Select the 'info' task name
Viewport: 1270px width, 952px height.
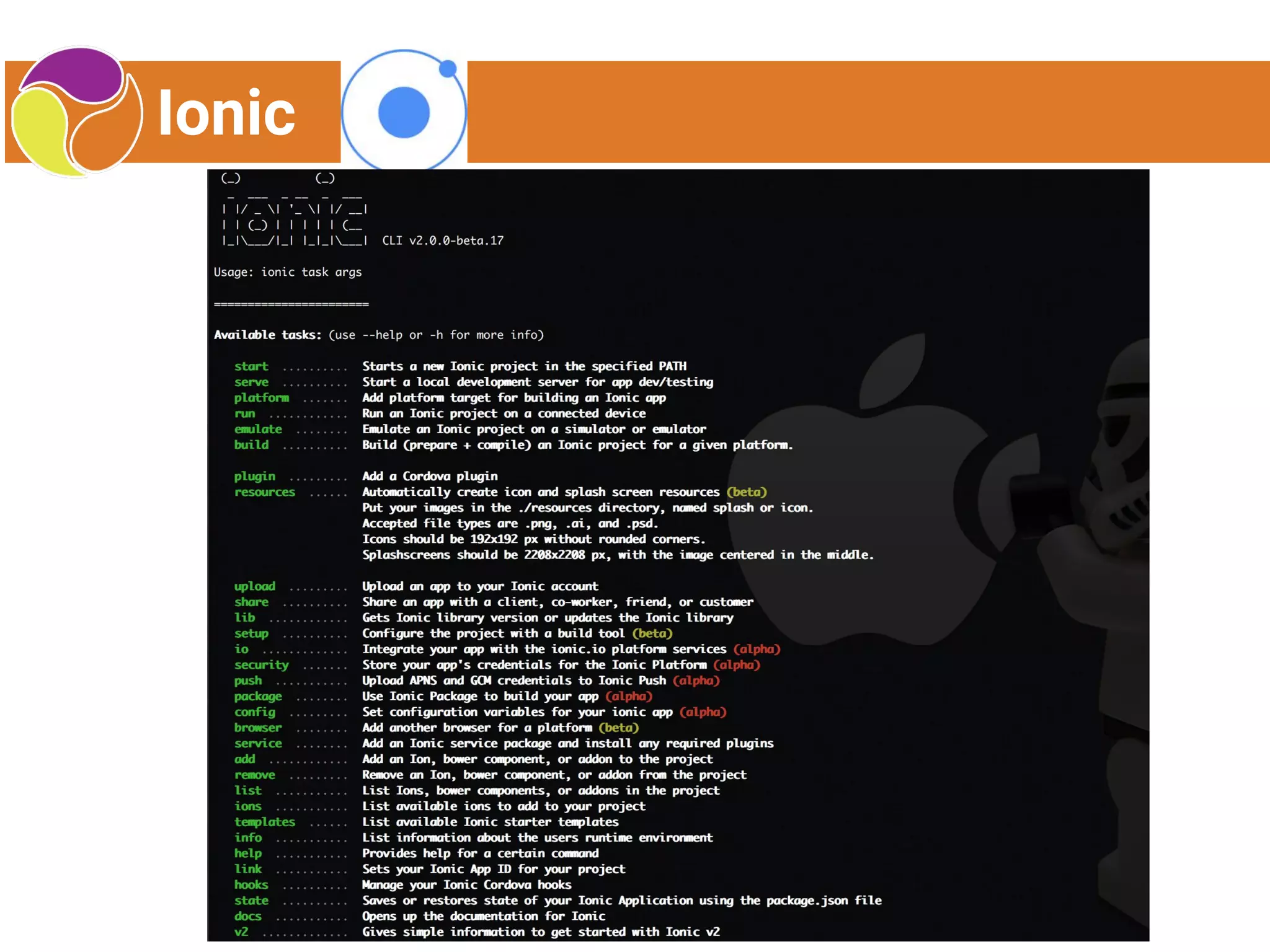[x=248, y=837]
